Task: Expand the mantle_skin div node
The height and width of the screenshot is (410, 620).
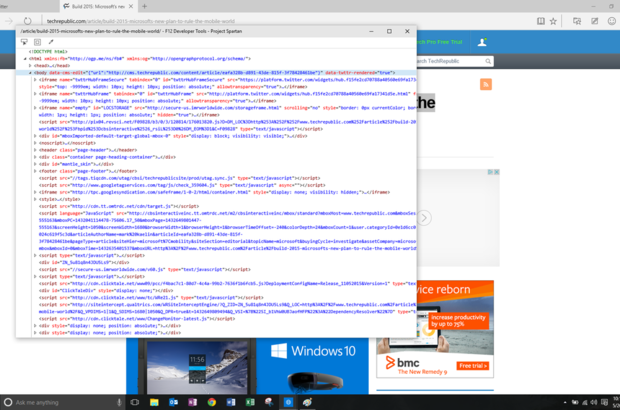Action: 35,164
